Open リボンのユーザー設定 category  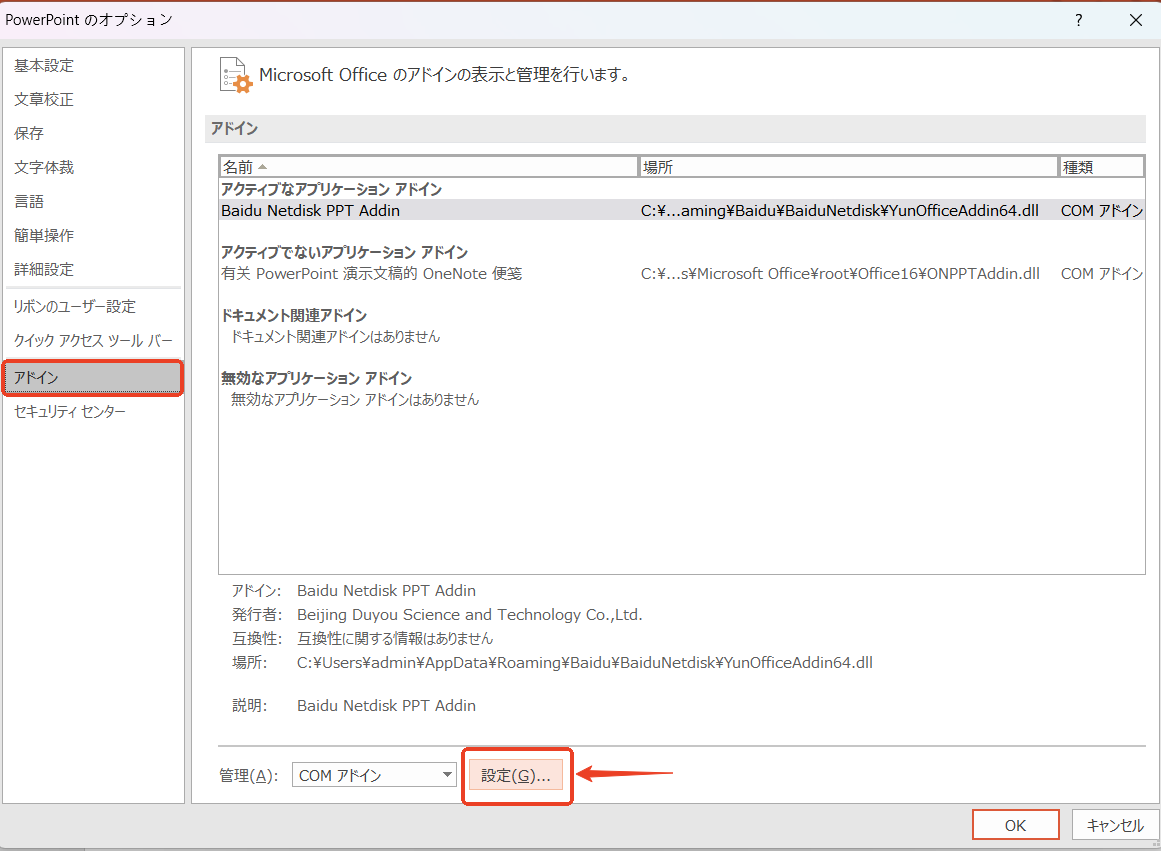[x=75, y=307]
